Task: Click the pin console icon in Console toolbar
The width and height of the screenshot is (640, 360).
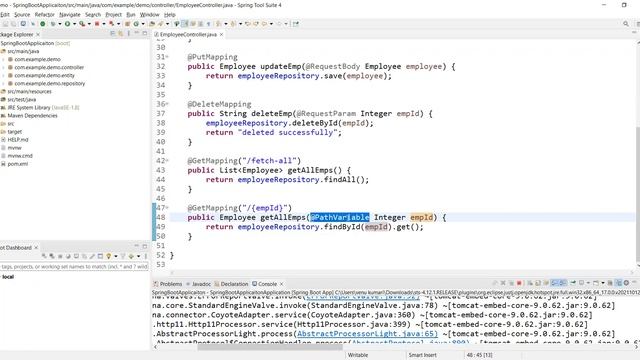Action: (x=573, y=283)
